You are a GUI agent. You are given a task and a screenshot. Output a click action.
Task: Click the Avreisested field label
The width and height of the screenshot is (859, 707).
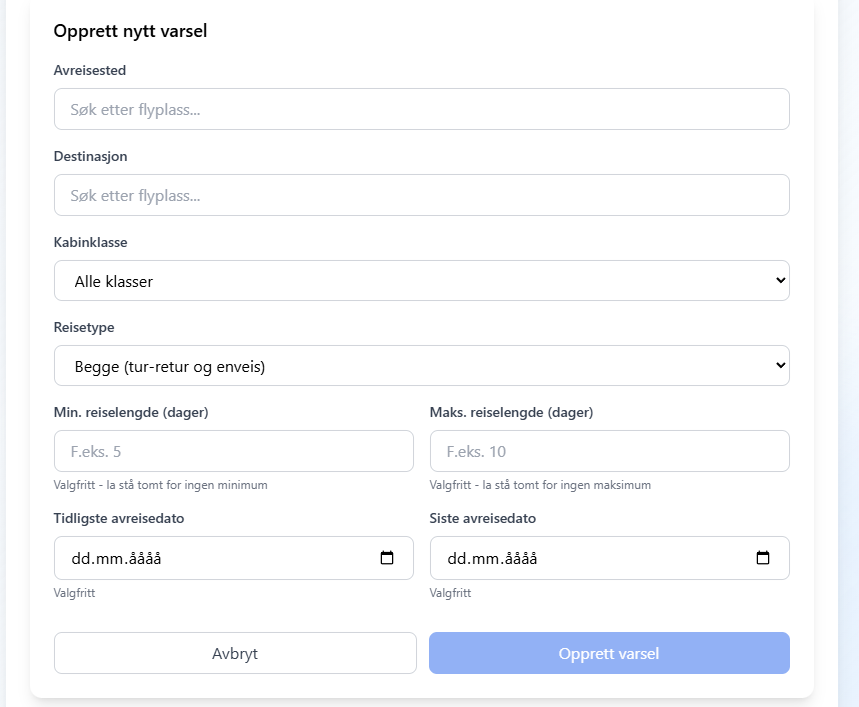point(90,70)
